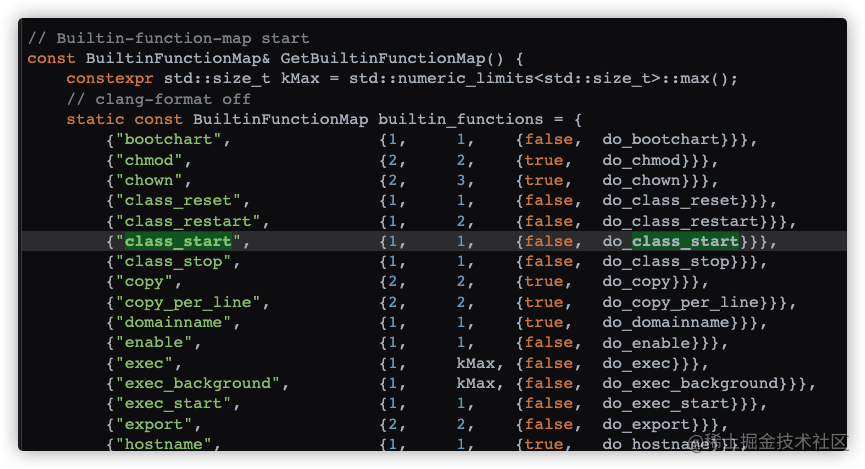Select the "bootchart" string literal

(x=168, y=139)
